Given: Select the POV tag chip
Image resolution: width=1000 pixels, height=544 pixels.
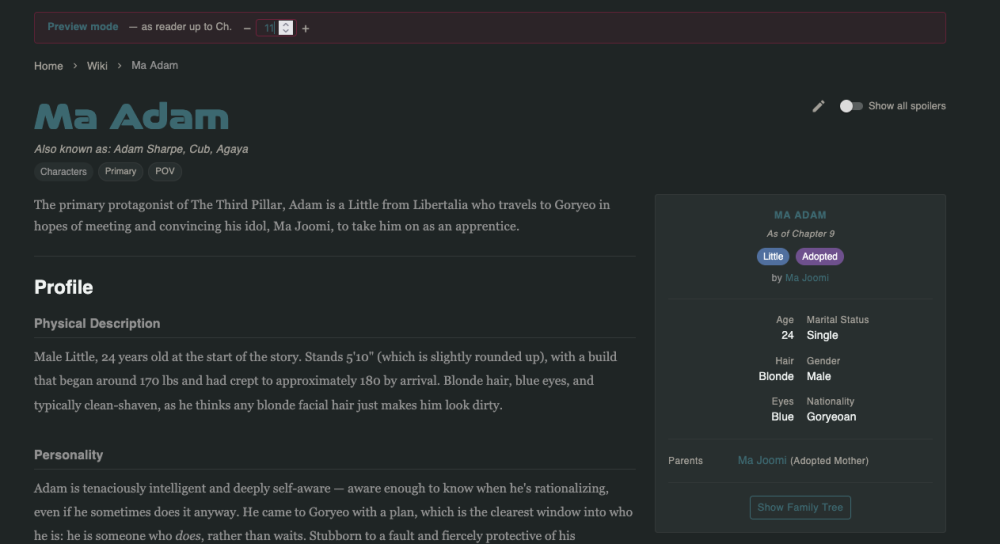Looking at the screenshot, I should [165, 172].
